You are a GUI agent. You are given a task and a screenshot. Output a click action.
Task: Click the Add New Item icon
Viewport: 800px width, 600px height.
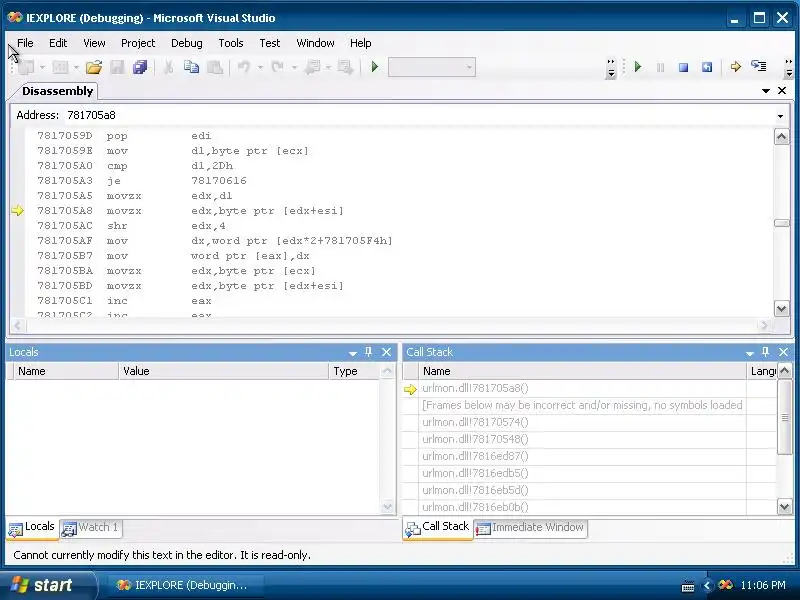click(x=60, y=67)
